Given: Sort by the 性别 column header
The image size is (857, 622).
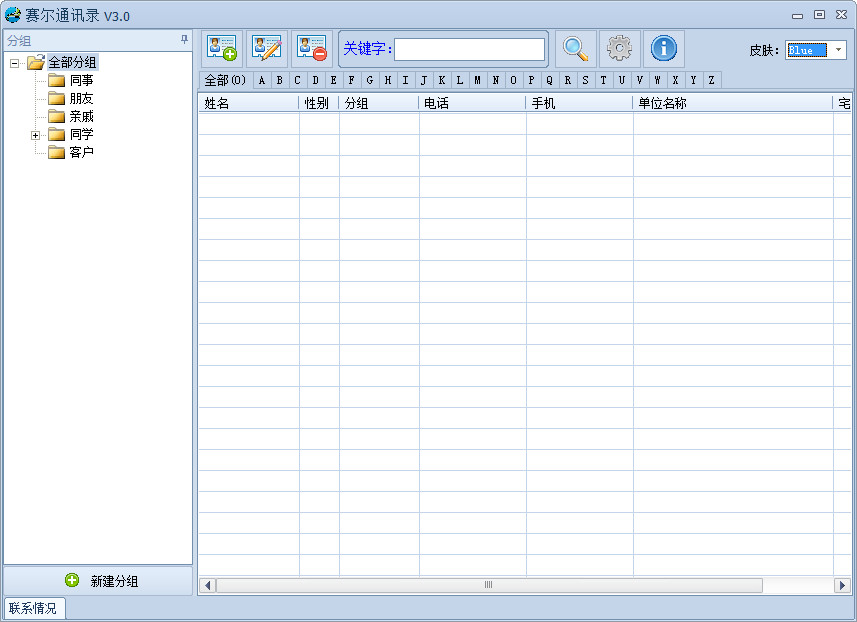Looking at the screenshot, I should 319,103.
